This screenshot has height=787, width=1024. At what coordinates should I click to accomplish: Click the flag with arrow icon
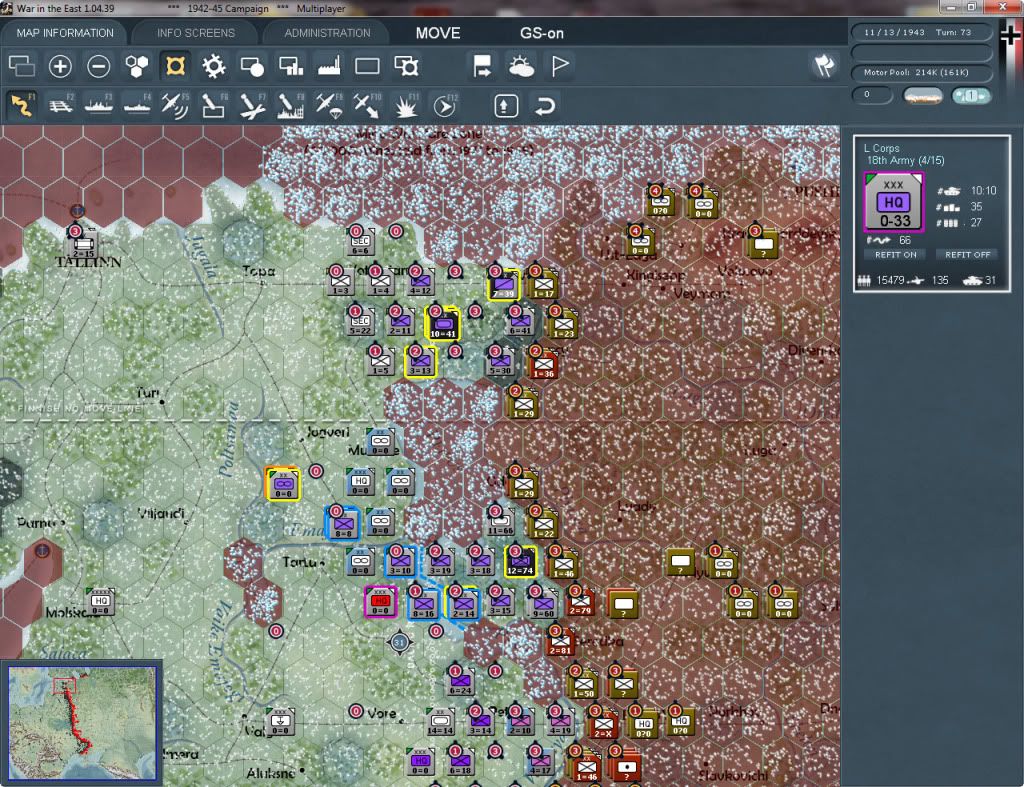click(x=482, y=66)
